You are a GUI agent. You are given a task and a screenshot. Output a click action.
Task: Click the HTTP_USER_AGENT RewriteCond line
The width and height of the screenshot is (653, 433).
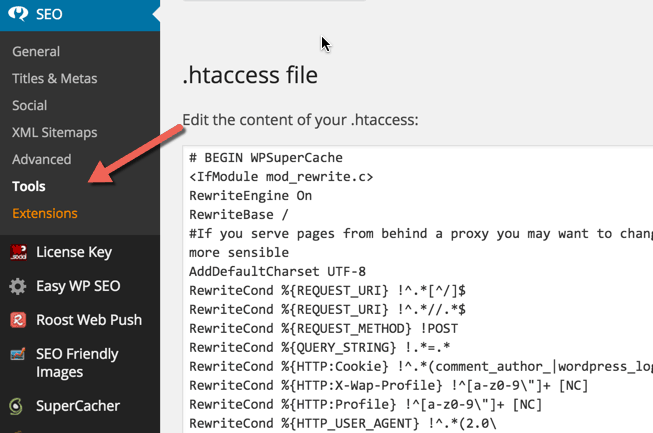coord(343,423)
